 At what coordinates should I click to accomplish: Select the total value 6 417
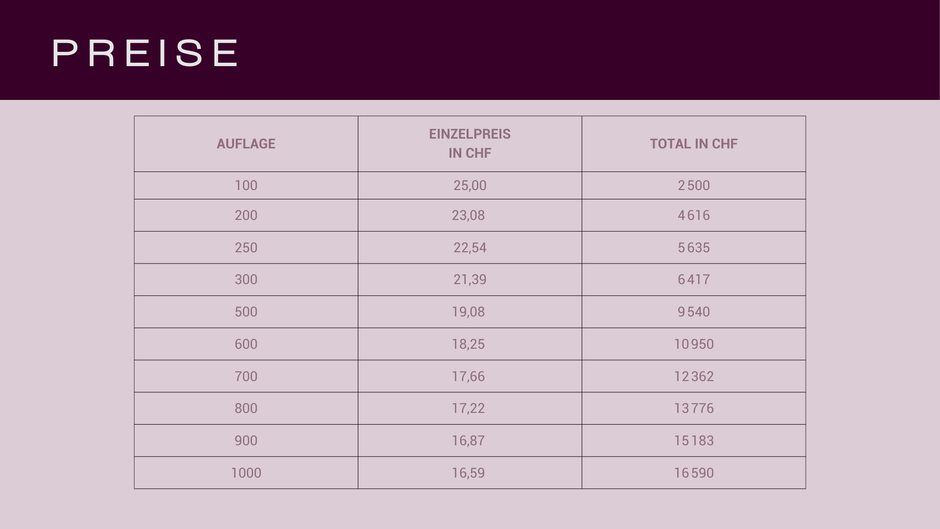tap(693, 280)
